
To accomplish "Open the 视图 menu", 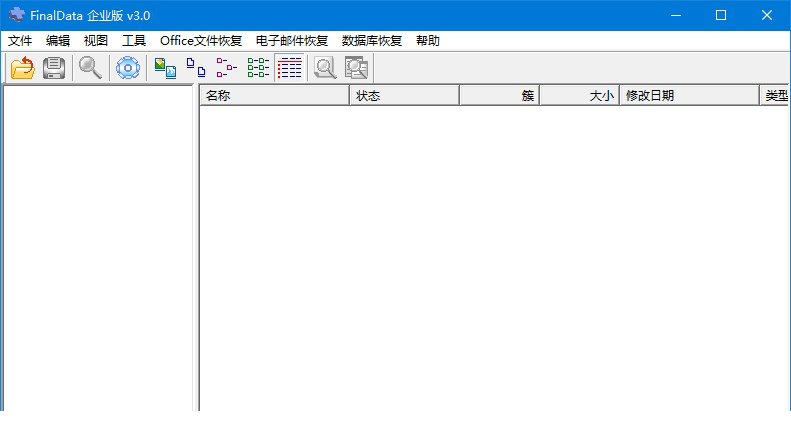I will (96, 41).
